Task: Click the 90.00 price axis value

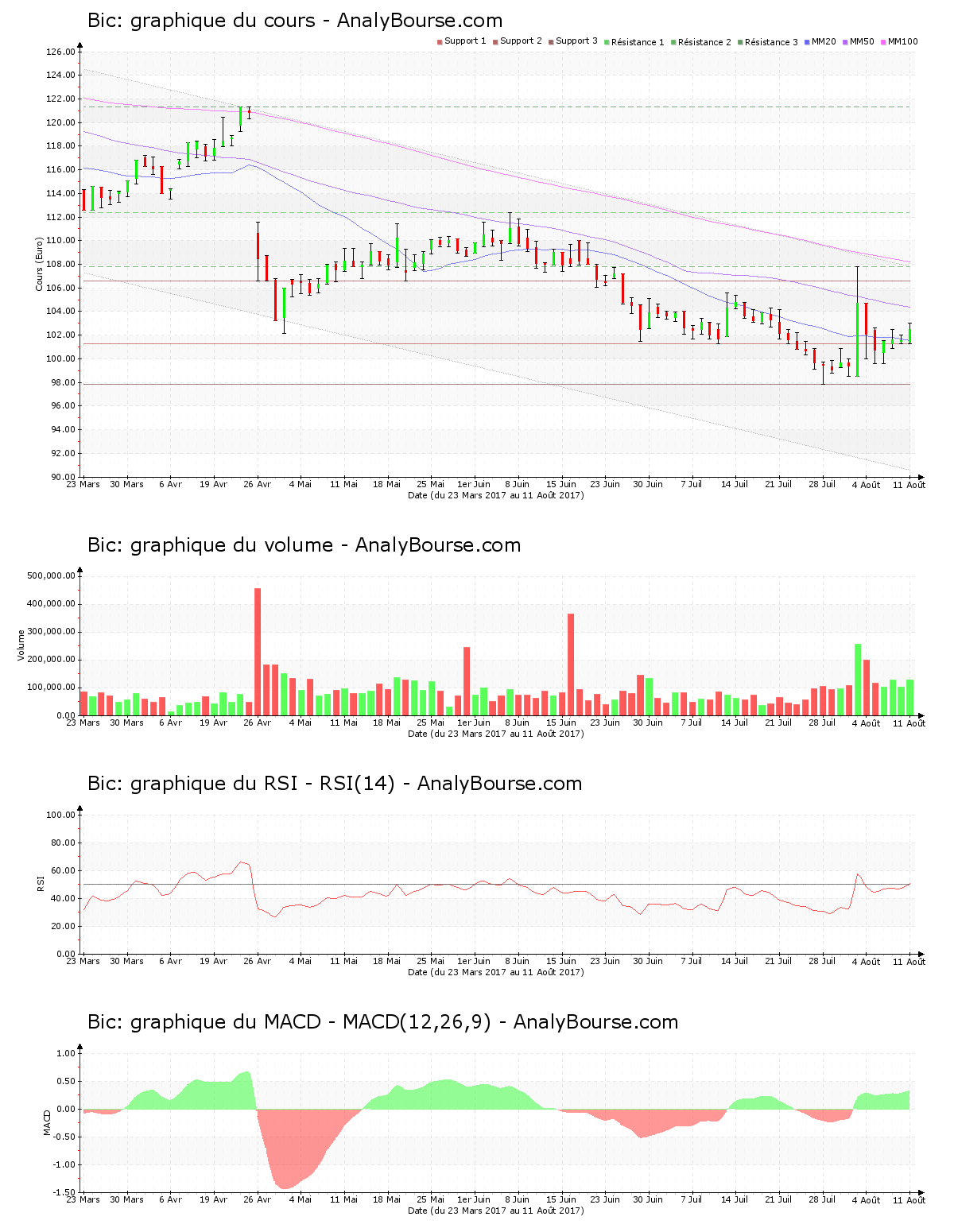Action: 63,477
